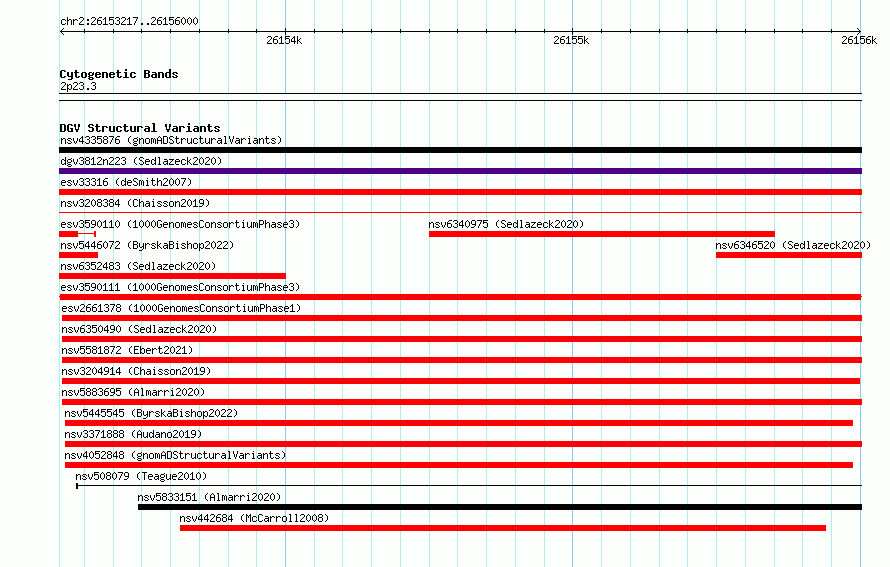890x567 pixels.
Task: Click the 2p23.3 cytogenetic band bar
Action: pos(460,97)
